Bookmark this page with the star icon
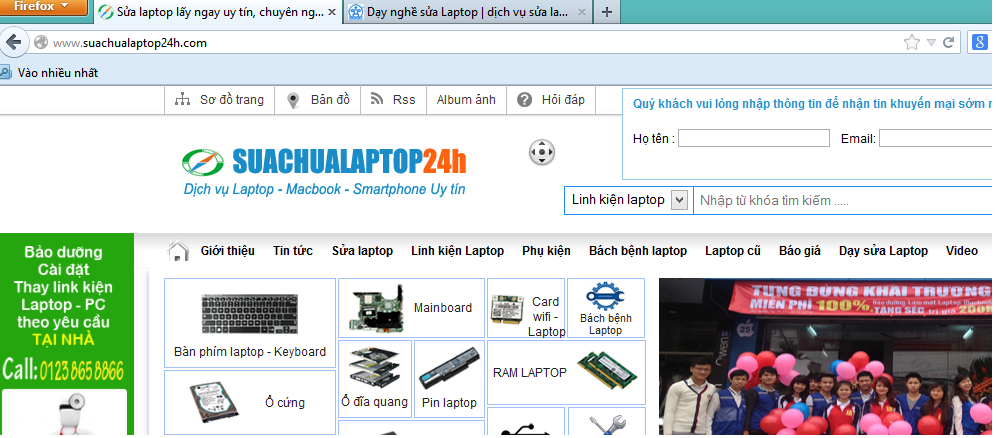Screen dimensions: 996x438 [912, 43]
